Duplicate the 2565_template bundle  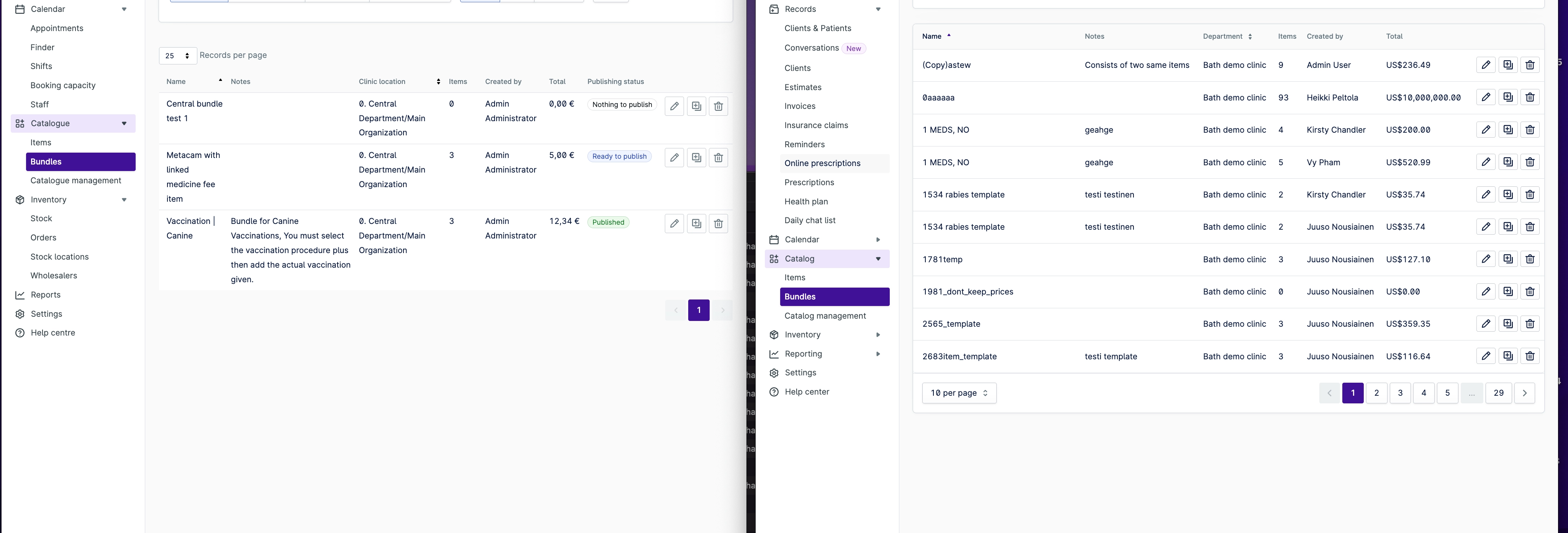pos(1508,324)
